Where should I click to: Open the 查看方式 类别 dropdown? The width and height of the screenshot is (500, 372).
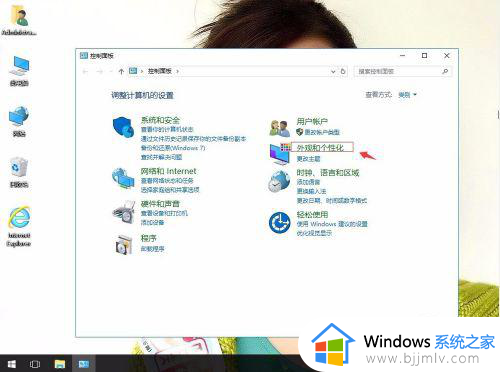coord(407,95)
